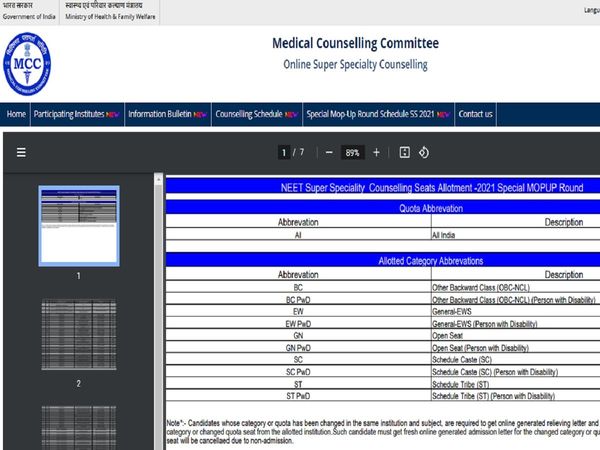Click the ST PwD abbreviation cell
This screenshot has width=600, height=450.
point(298,396)
